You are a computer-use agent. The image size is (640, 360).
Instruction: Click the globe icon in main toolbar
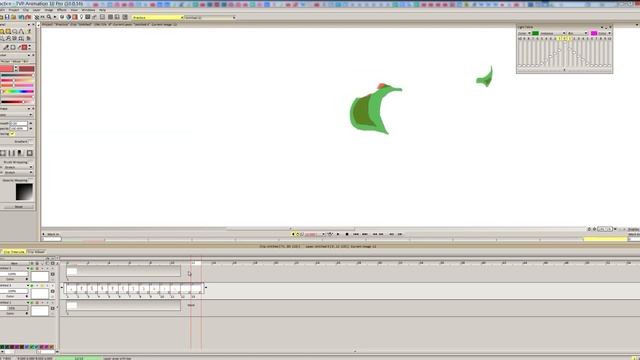point(69,17)
